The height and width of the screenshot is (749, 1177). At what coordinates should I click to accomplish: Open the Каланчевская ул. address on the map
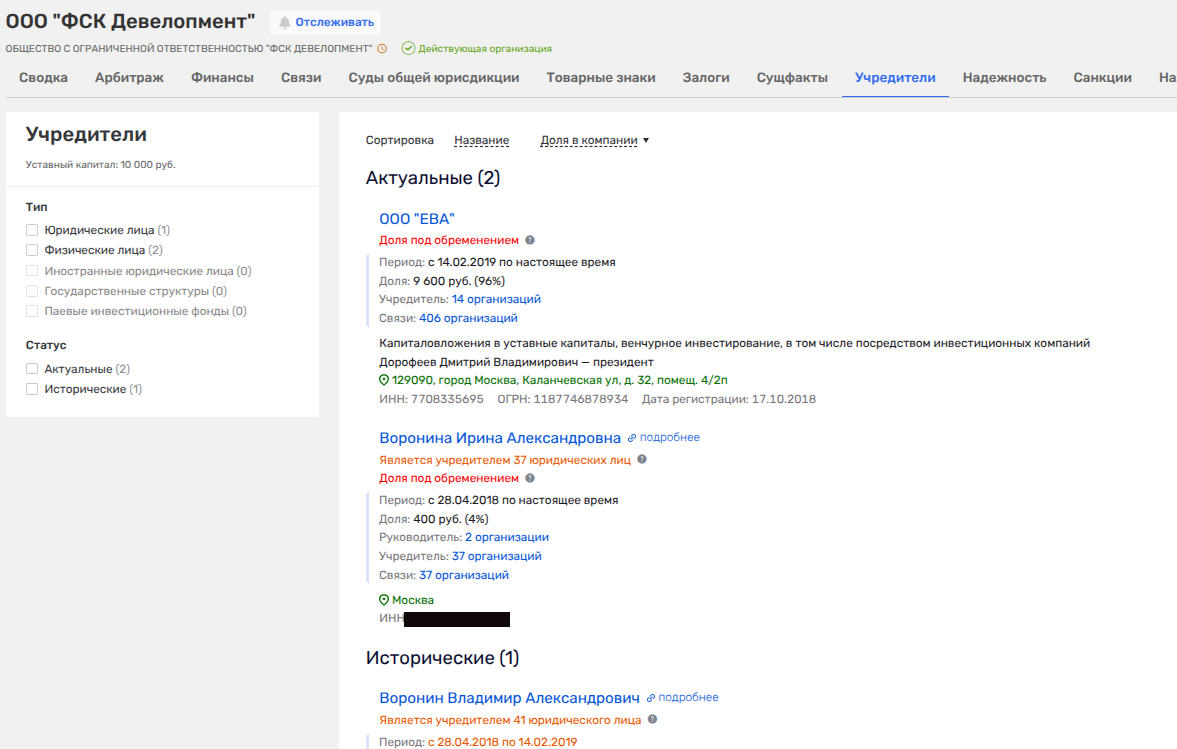tap(559, 381)
